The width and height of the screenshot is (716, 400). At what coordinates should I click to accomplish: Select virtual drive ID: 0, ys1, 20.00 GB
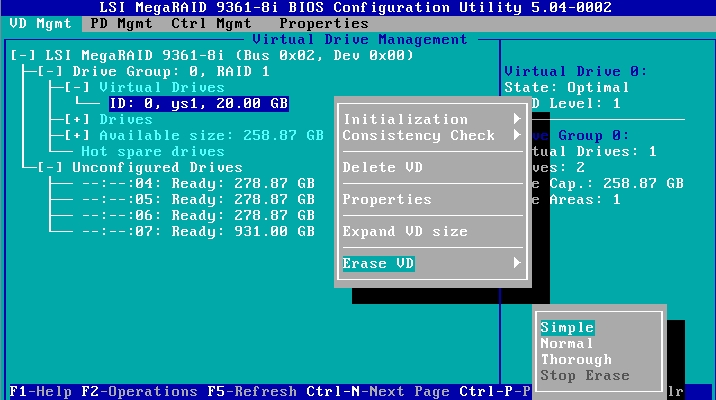pyautogui.click(x=199, y=104)
